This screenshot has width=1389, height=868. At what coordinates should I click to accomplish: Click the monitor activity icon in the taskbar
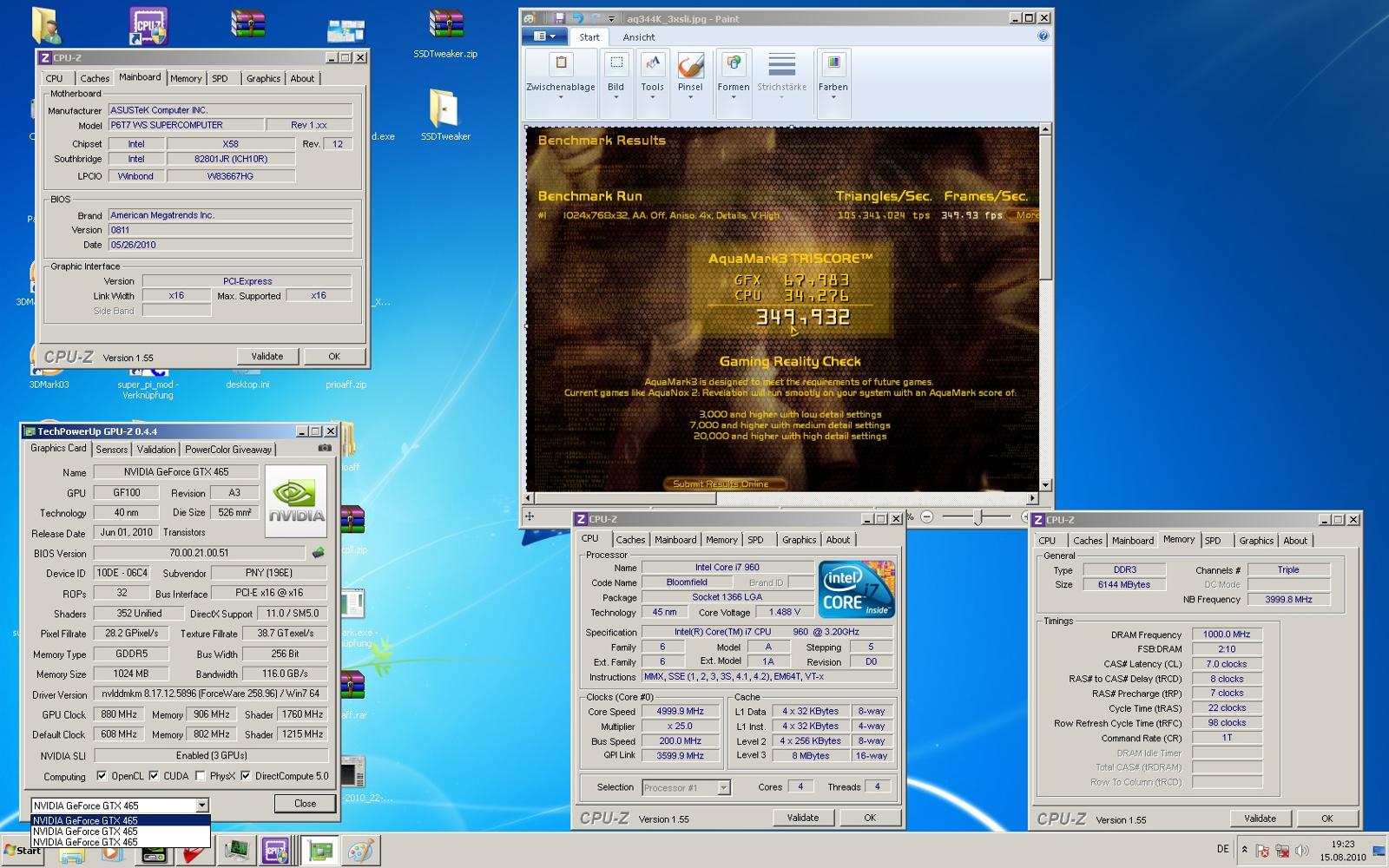click(x=237, y=852)
